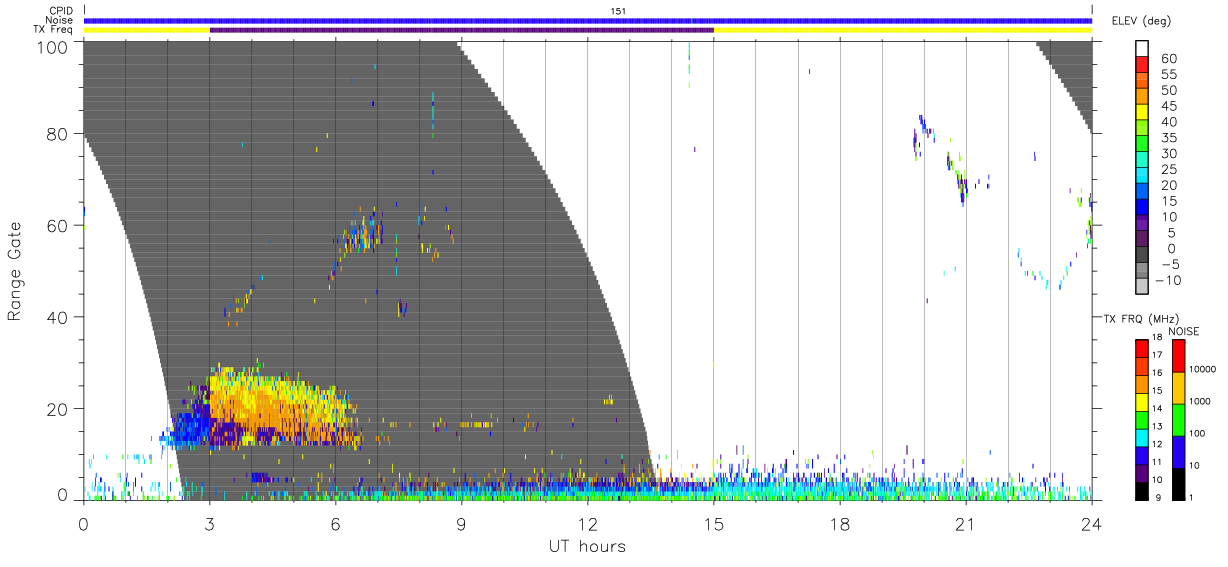The height and width of the screenshot is (567, 1228).
Task: Click the ELEV (deg) legend title
Action: [x=1141, y=20]
